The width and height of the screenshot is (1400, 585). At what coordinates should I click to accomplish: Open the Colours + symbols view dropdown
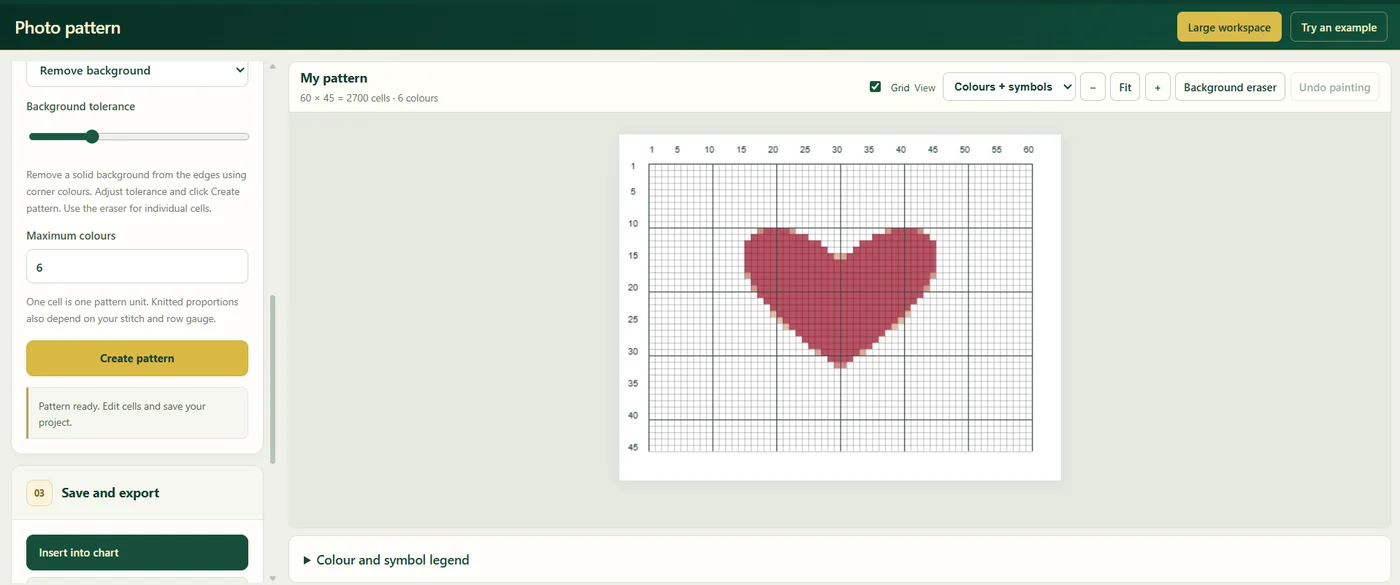[x=1009, y=87]
